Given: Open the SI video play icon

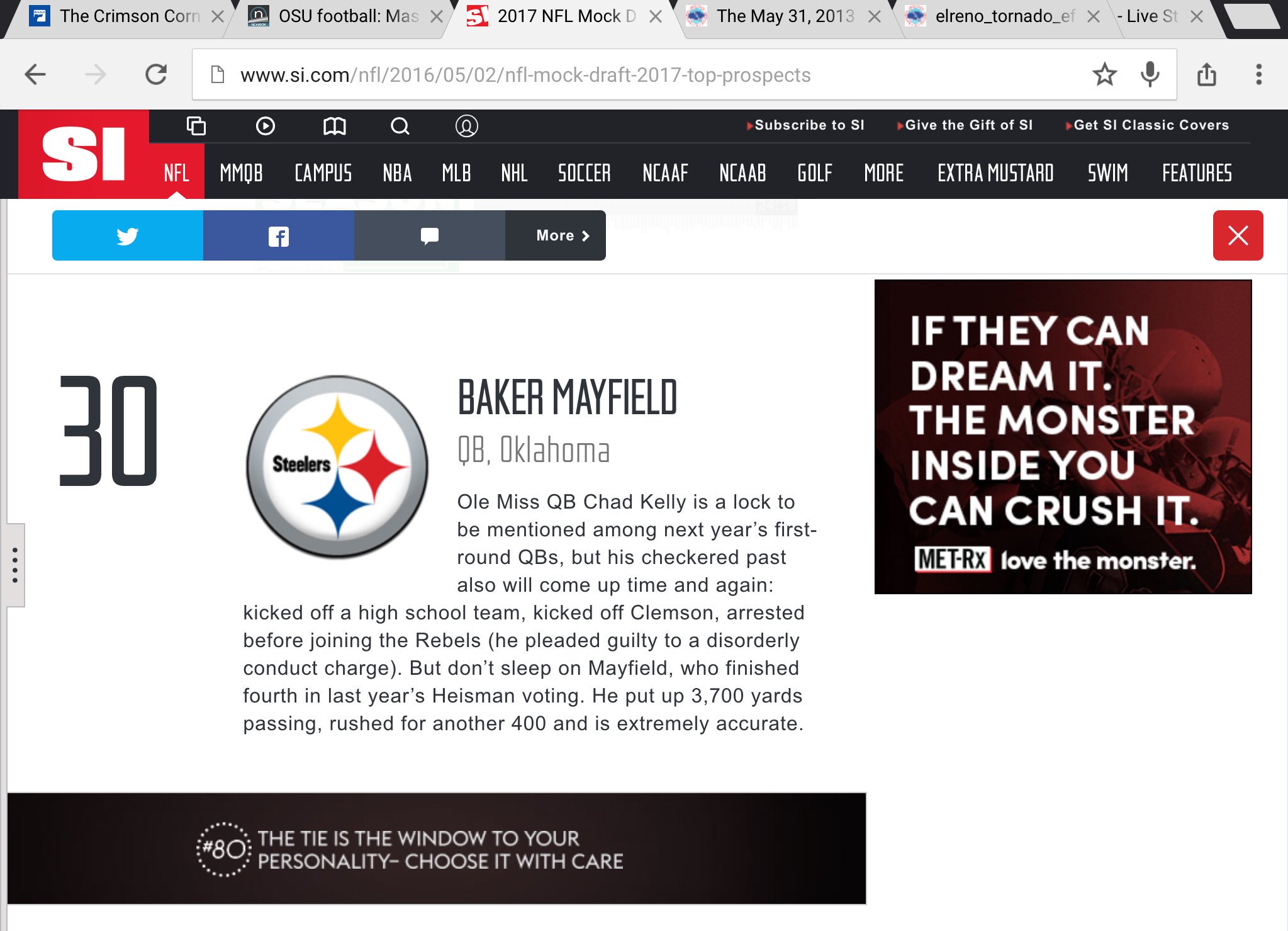Looking at the screenshot, I should tap(266, 126).
